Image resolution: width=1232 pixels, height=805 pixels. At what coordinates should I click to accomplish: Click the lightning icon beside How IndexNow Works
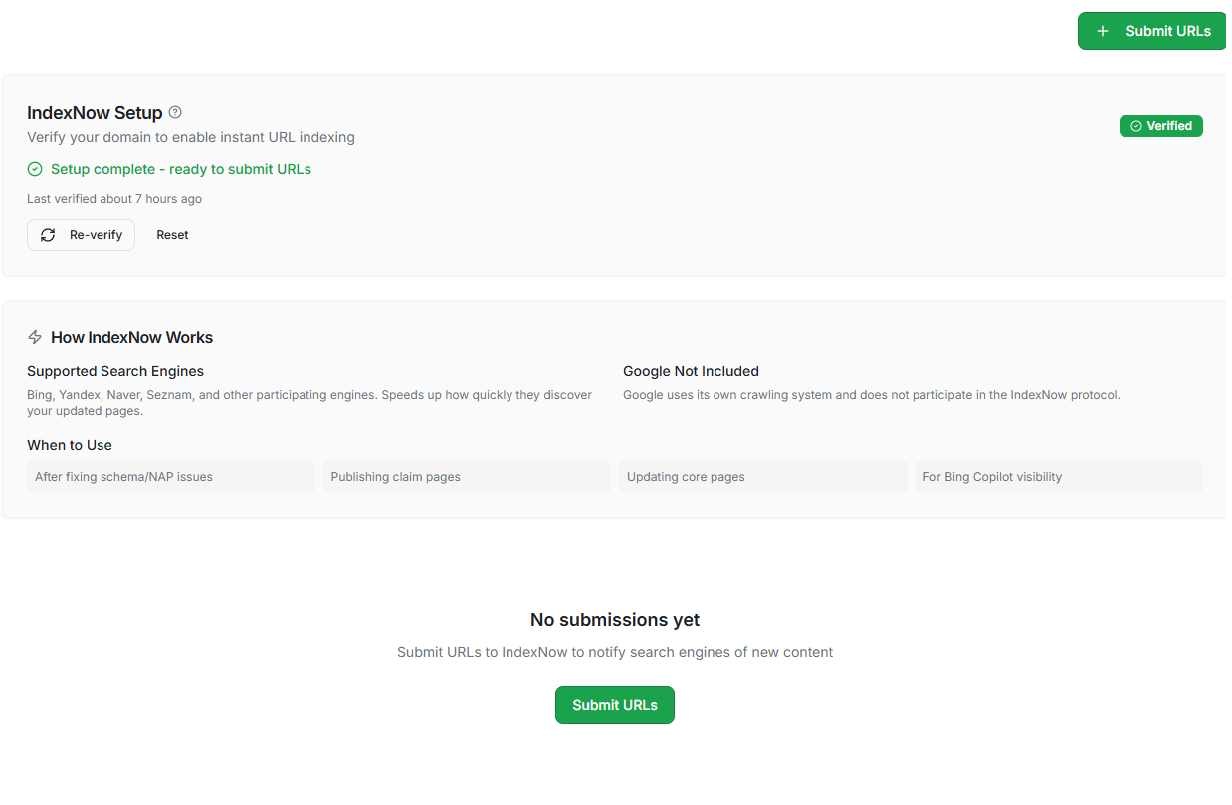tap(35, 337)
